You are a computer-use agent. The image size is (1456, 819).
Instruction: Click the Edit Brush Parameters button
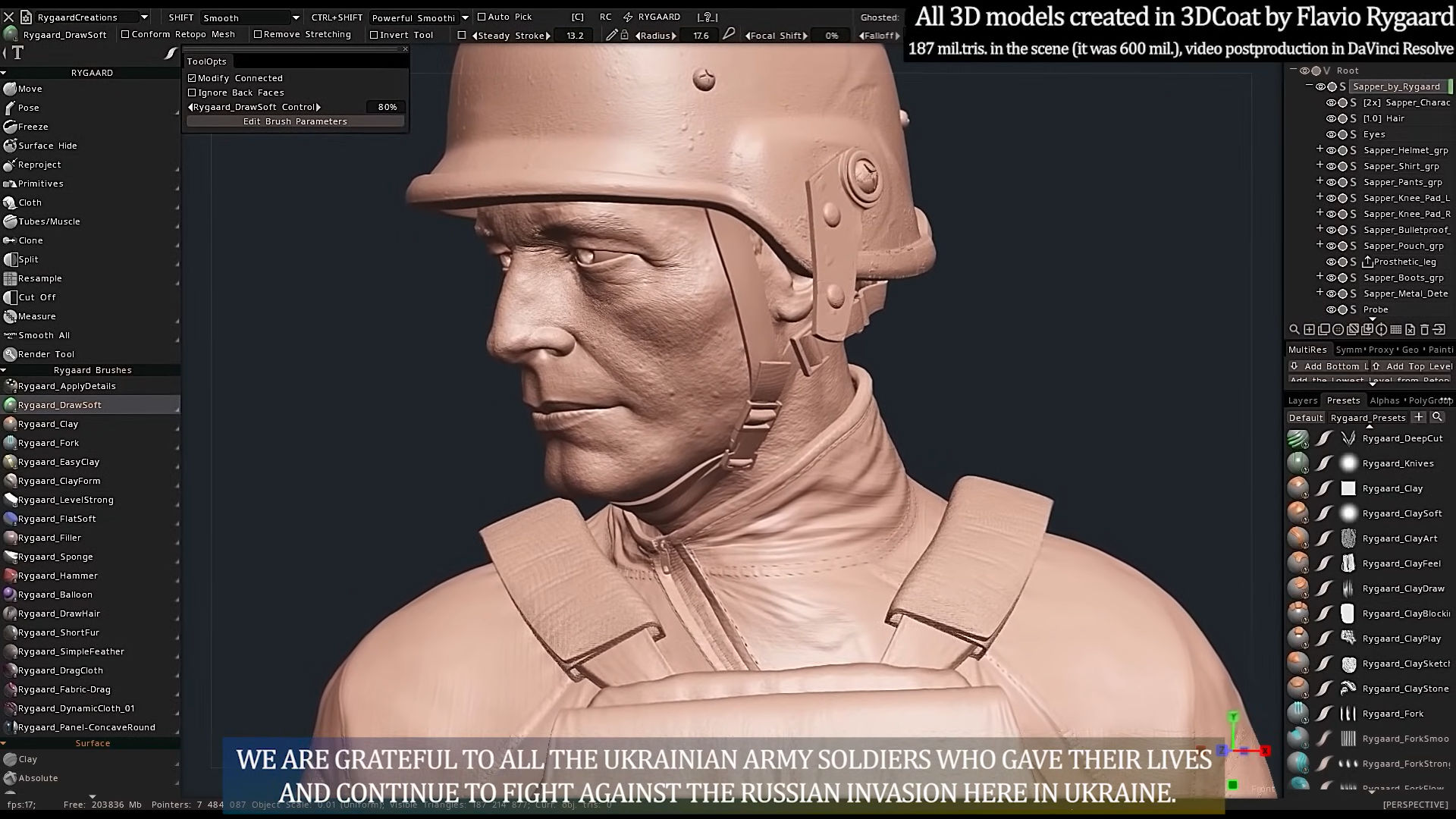[x=295, y=121]
